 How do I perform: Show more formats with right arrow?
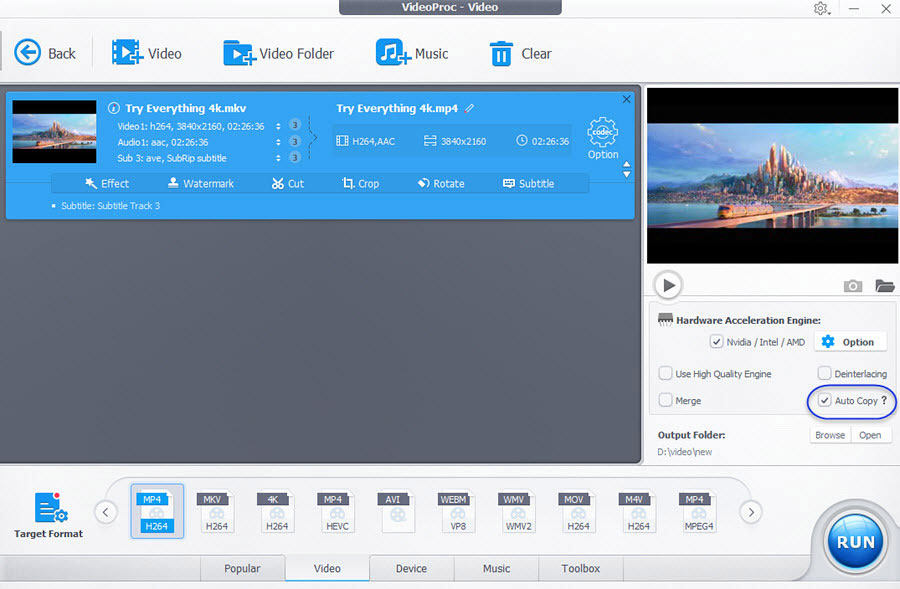pyautogui.click(x=751, y=512)
